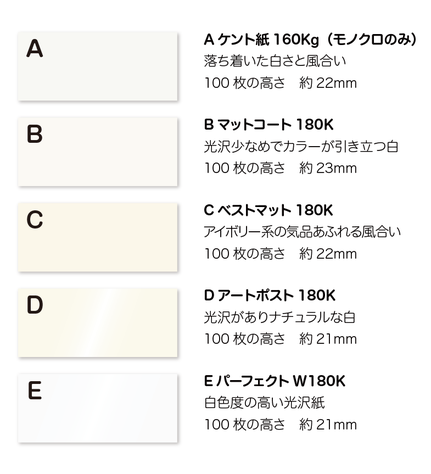Viewport: 431px width, 474px height.
Task: Click description 落ち着いた白さと風合い
Action: click(x=275, y=61)
